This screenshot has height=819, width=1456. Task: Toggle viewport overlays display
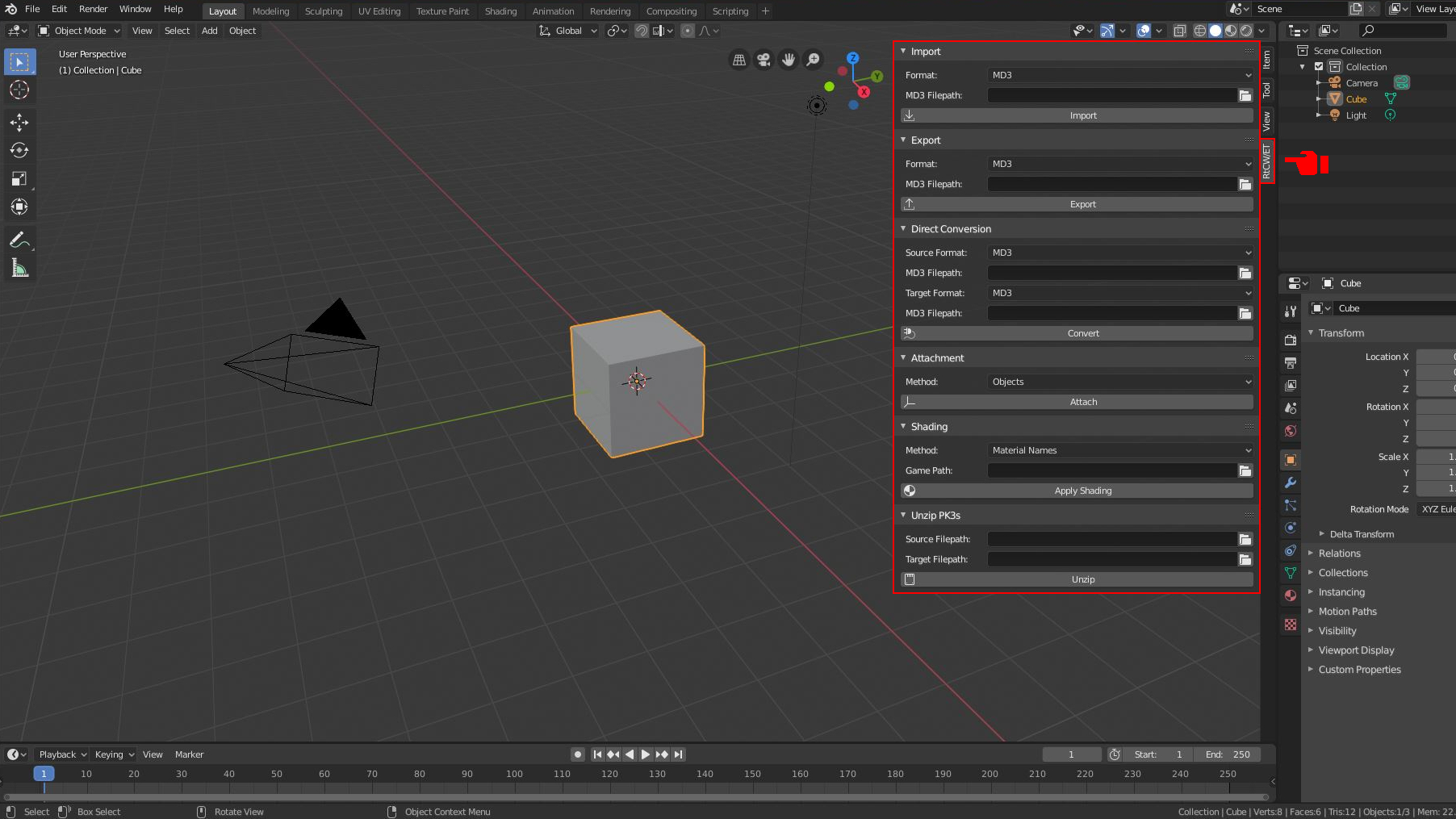(x=1144, y=31)
